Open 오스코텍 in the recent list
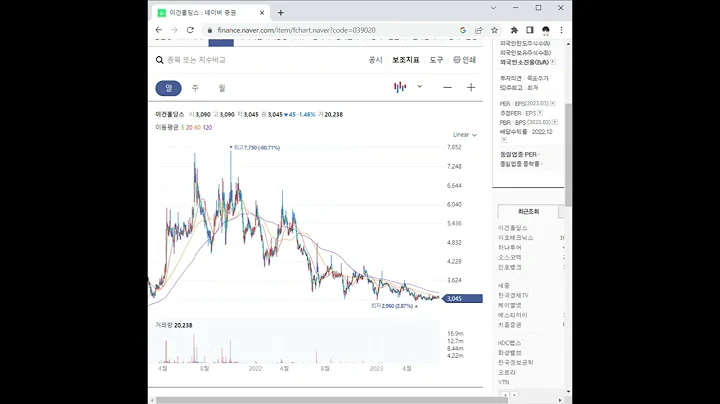720x404 pixels. click(x=510, y=257)
